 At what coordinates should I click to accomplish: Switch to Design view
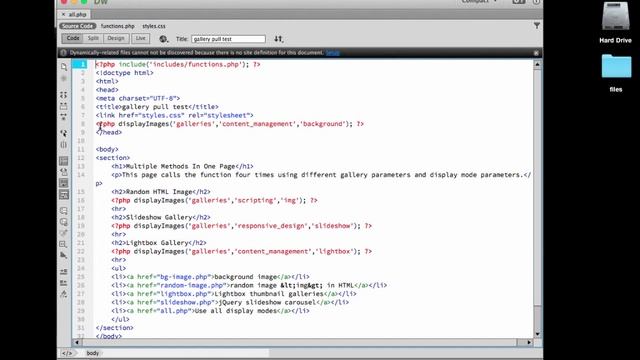tap(116, 38)
